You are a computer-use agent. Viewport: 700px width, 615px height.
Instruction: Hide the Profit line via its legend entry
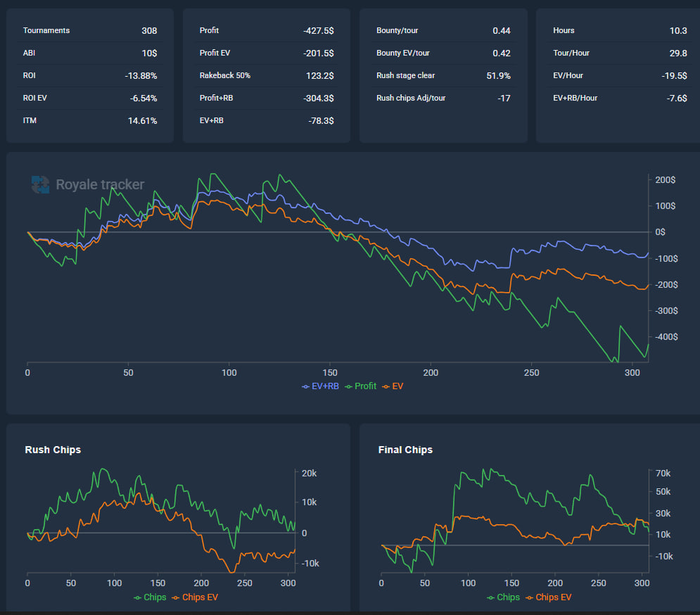tap(362, 385)
